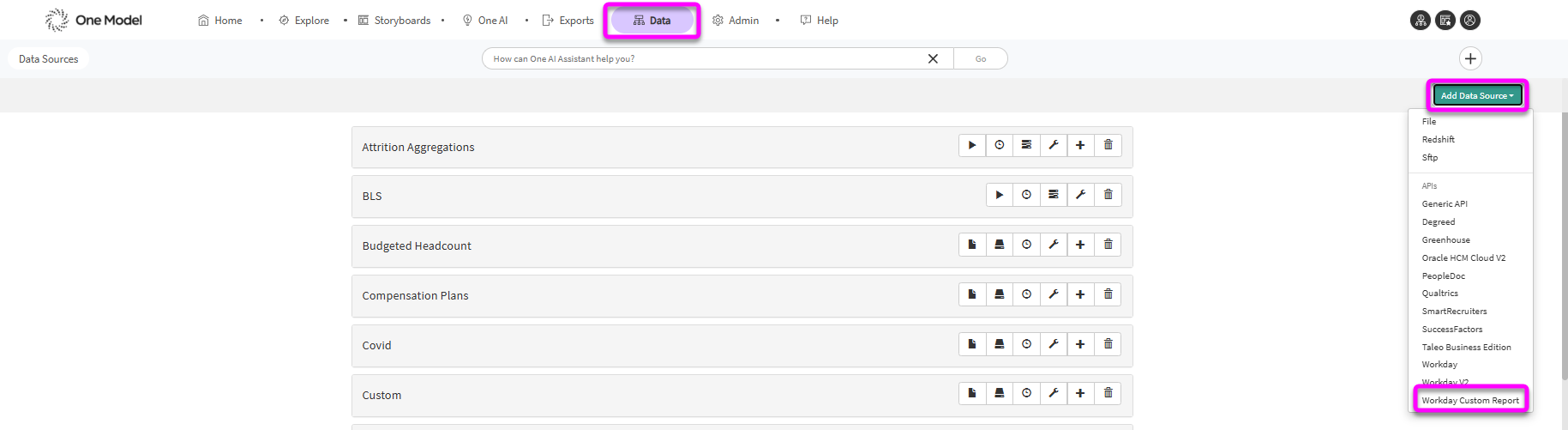Open the schedule clock for Attrition Aggregations
This screenshot has height=430, width=1568.
coord(1000,145)
